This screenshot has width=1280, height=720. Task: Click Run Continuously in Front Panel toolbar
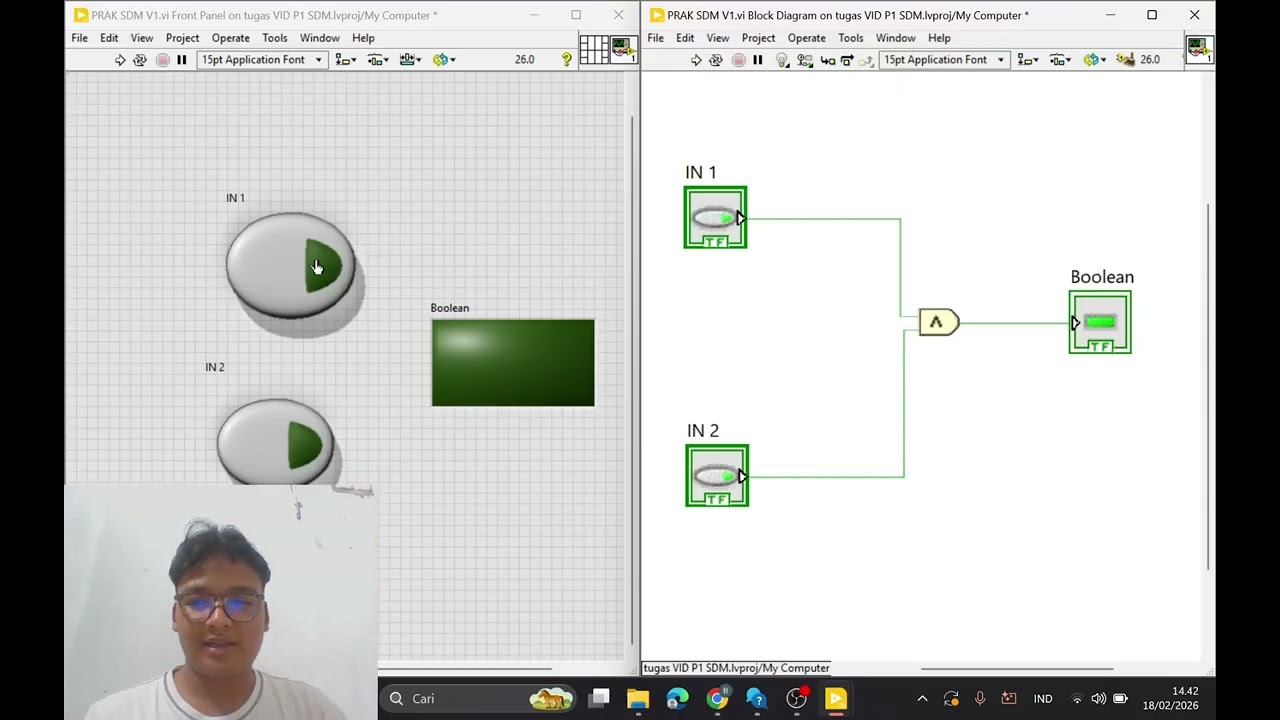coord(140,60)
